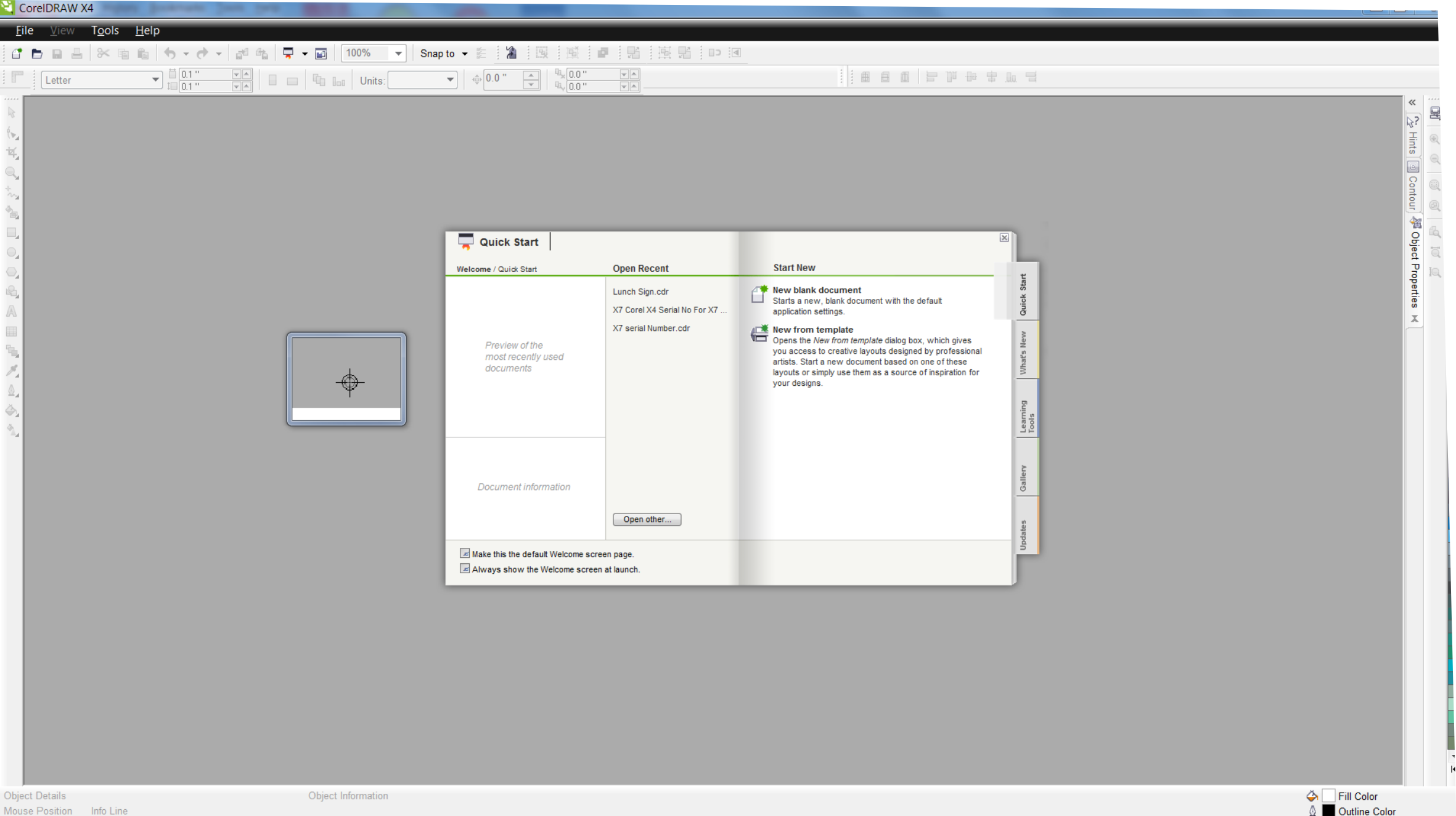The image size is (1456, 816).
Task: Check Make this the default Welcome screen page
Action: (x=465, y=553)
